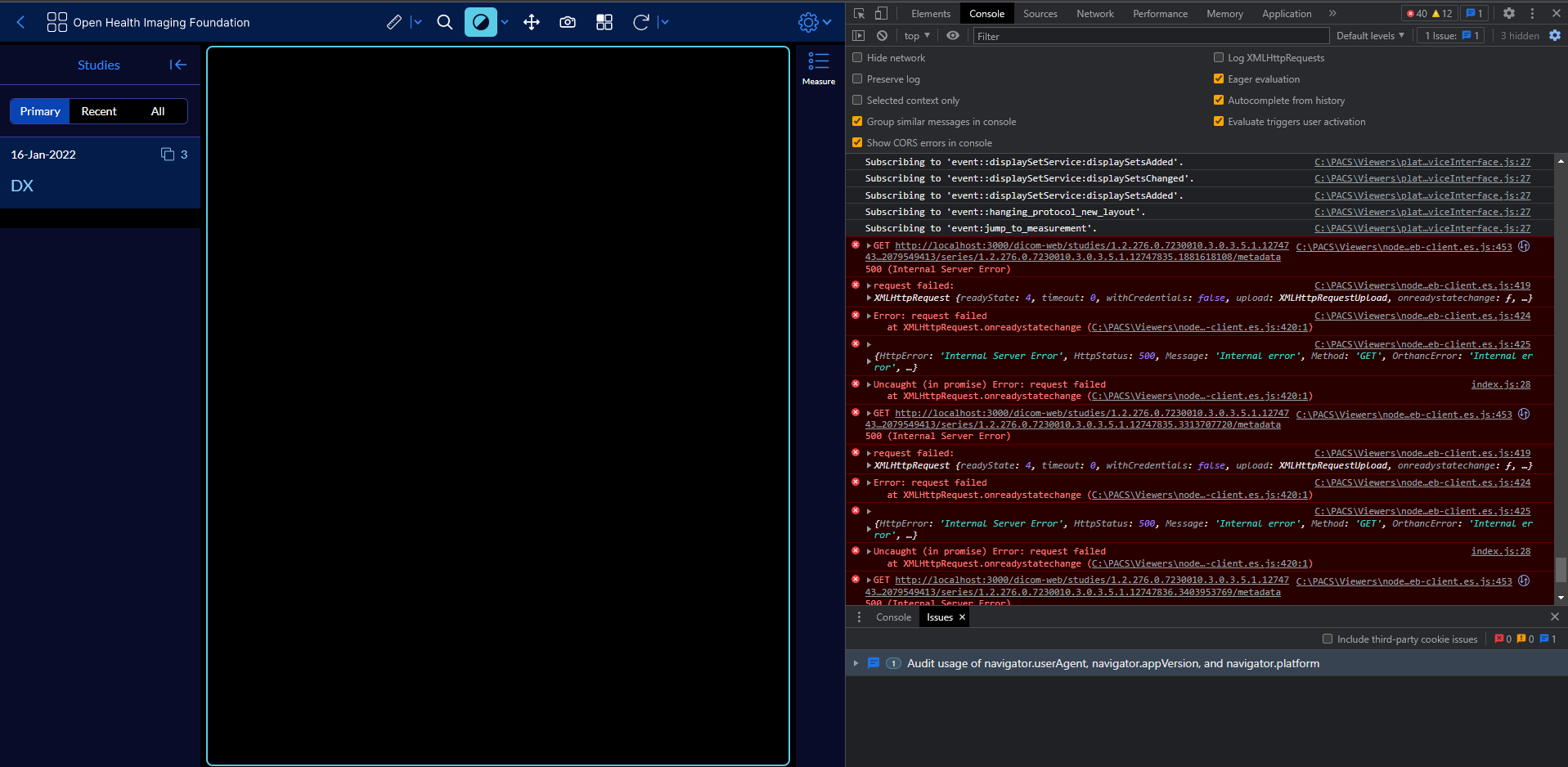Switch to the Elements tab
Image resolution: width=1568 pixels, height=767 pixels.
[x=931, y=13]
